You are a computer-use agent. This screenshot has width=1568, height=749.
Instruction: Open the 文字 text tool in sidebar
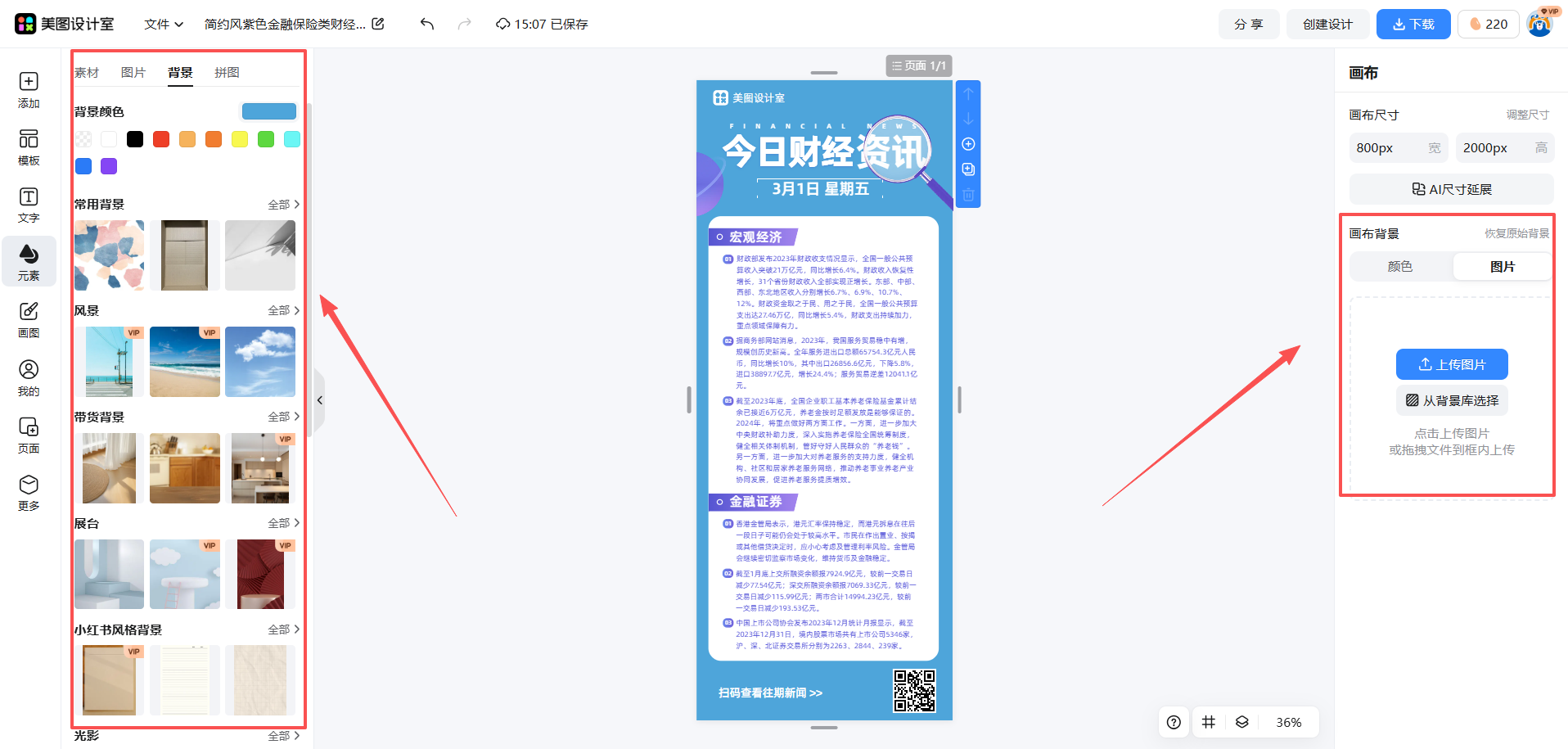tap(29, 205)
